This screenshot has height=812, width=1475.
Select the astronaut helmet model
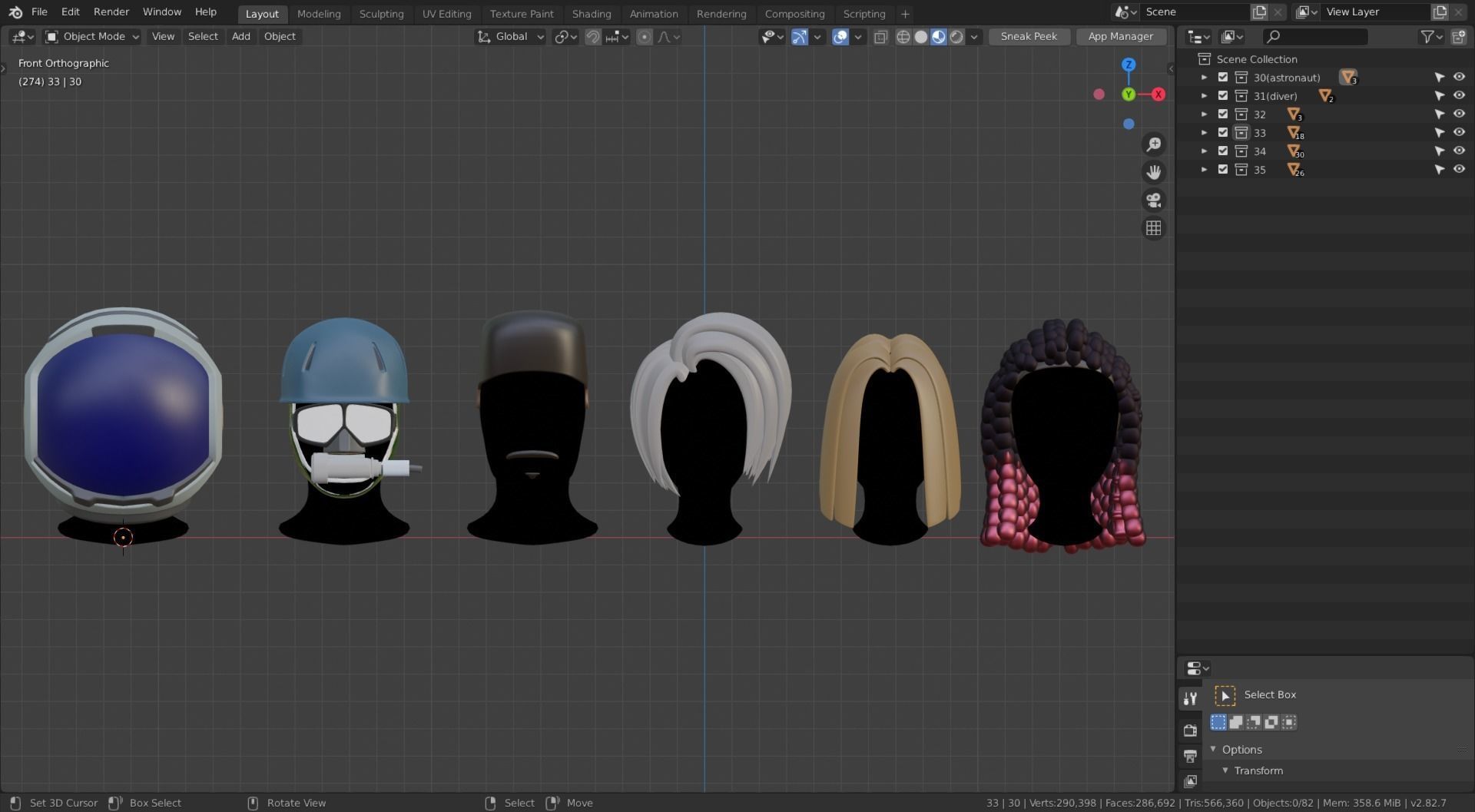point(123,415)
